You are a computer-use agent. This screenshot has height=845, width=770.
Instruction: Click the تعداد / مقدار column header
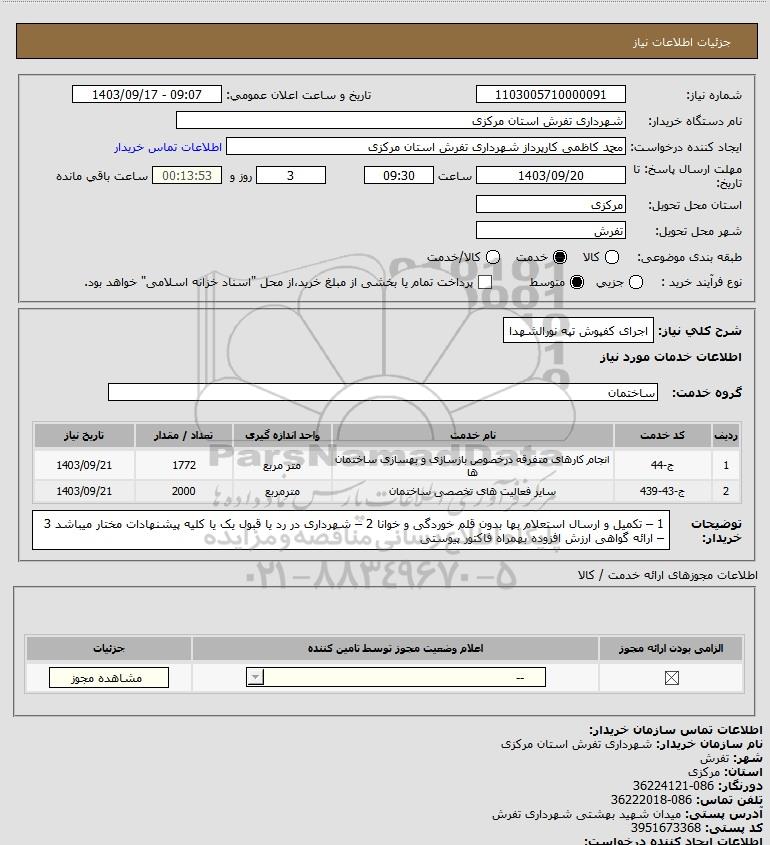tap(184, 435)
